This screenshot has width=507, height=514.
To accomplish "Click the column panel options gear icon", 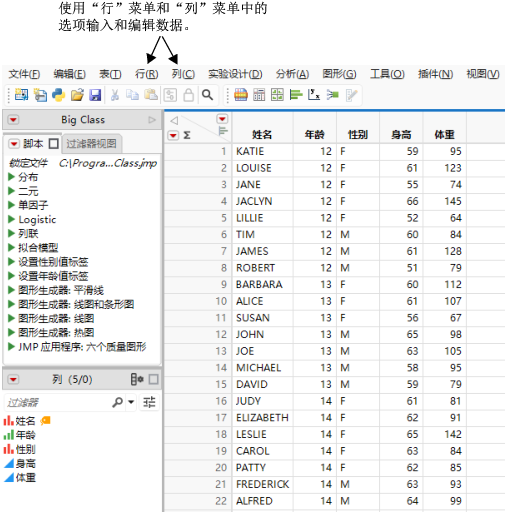I will coord(137,379).
